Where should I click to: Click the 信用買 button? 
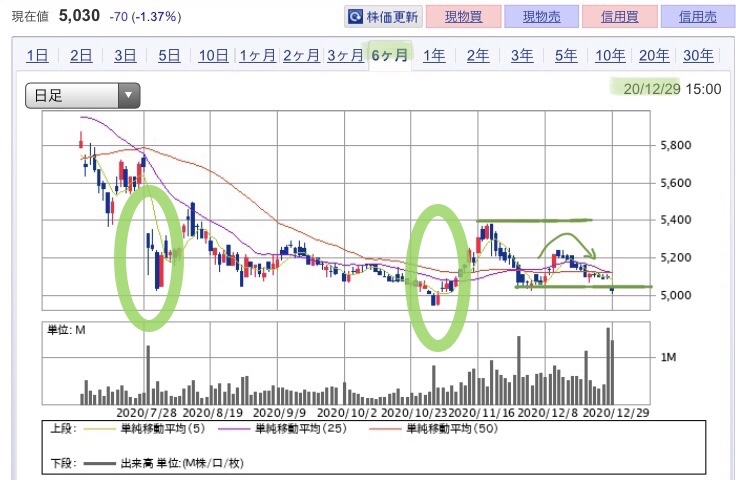click(x=620, y=17)
